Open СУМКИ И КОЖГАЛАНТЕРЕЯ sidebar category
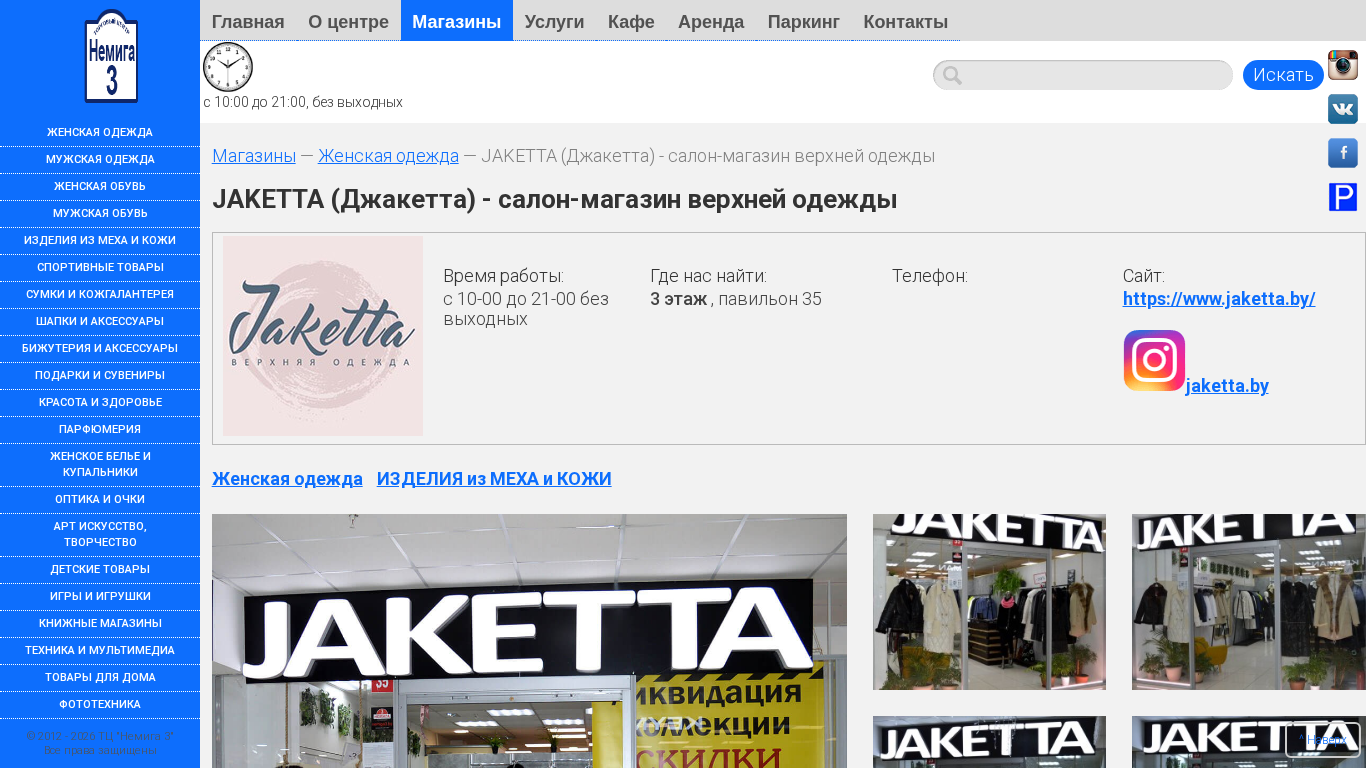Screen dimensions: 1366x768 click(x=100, y=294)
